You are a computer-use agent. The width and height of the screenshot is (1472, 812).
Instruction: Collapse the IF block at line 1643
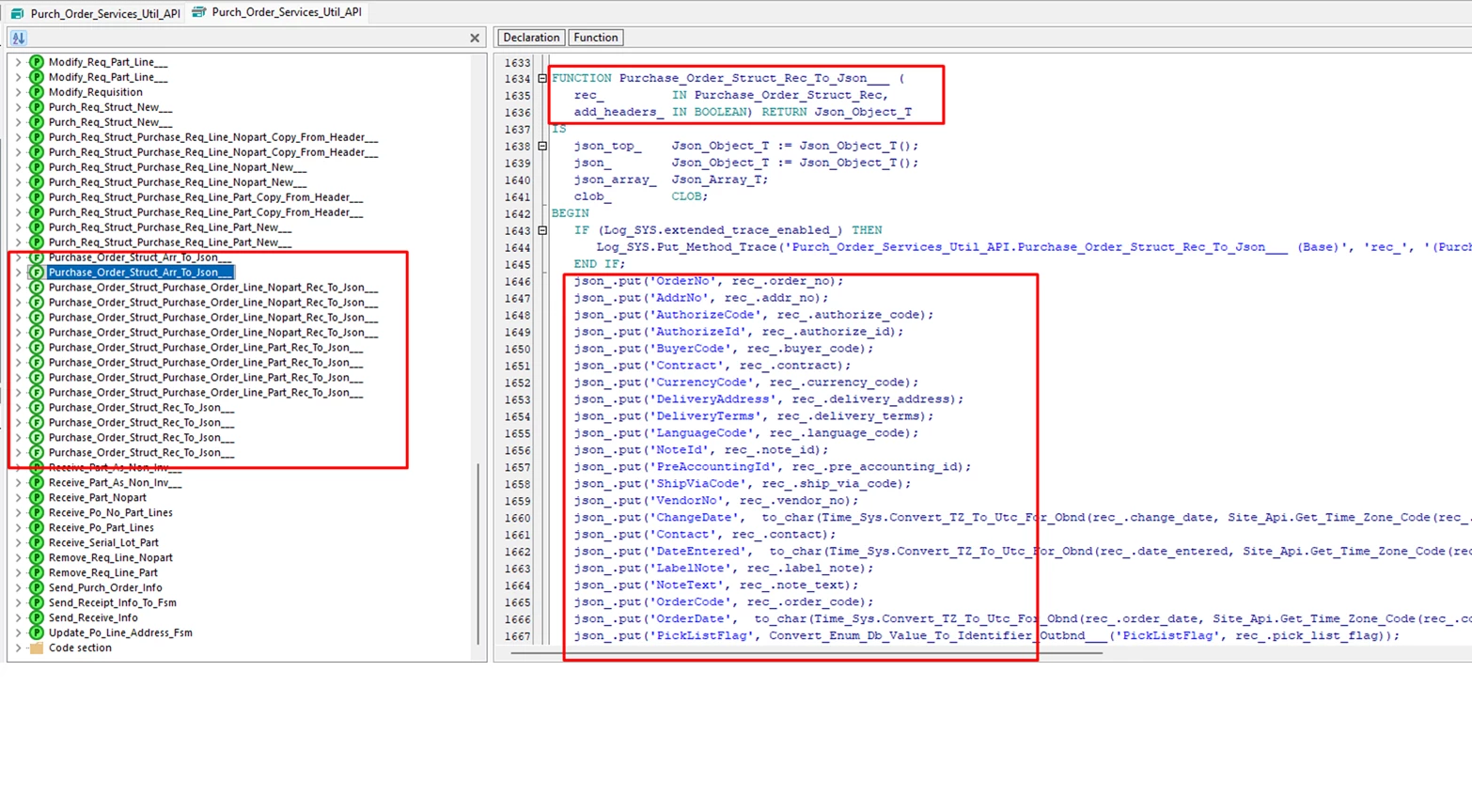(x=542, y=230)
